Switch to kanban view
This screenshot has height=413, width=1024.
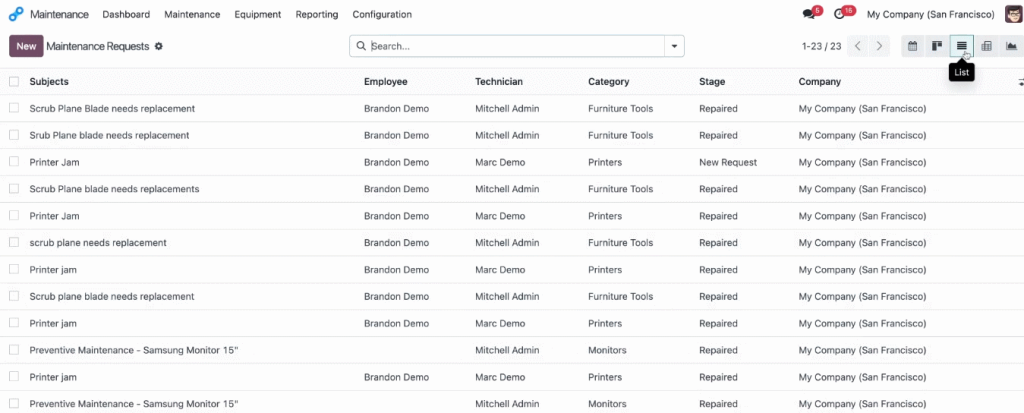click(x=936, y=46)
